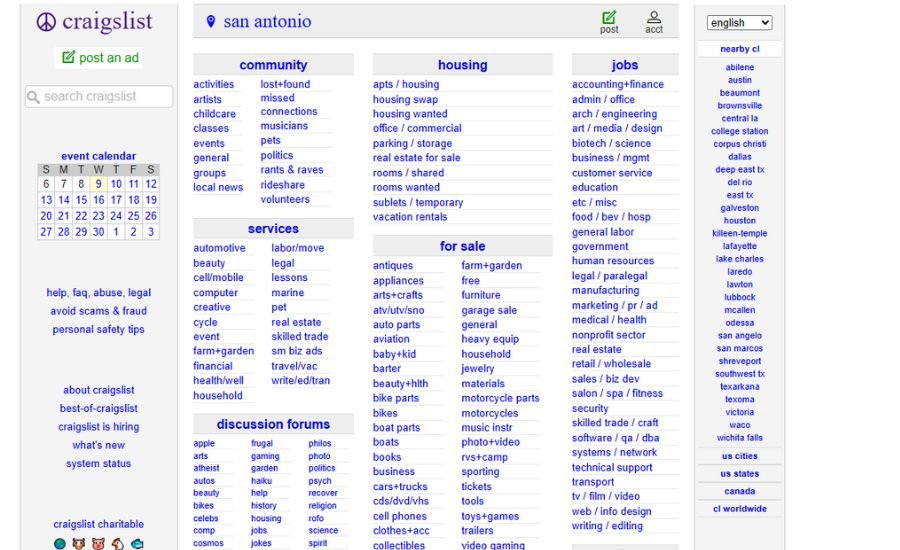Viewport: 900px width, 550px height.
Task: Select day 25 in event calendar
Action: tap(133, 216)
